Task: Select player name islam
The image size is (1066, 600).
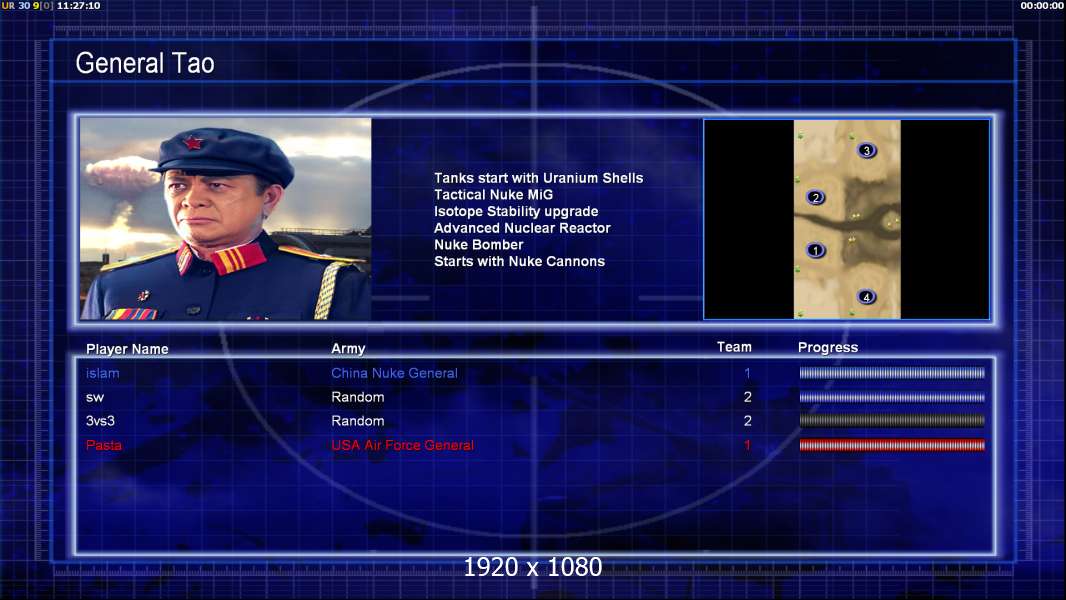Action: point(103,373)
